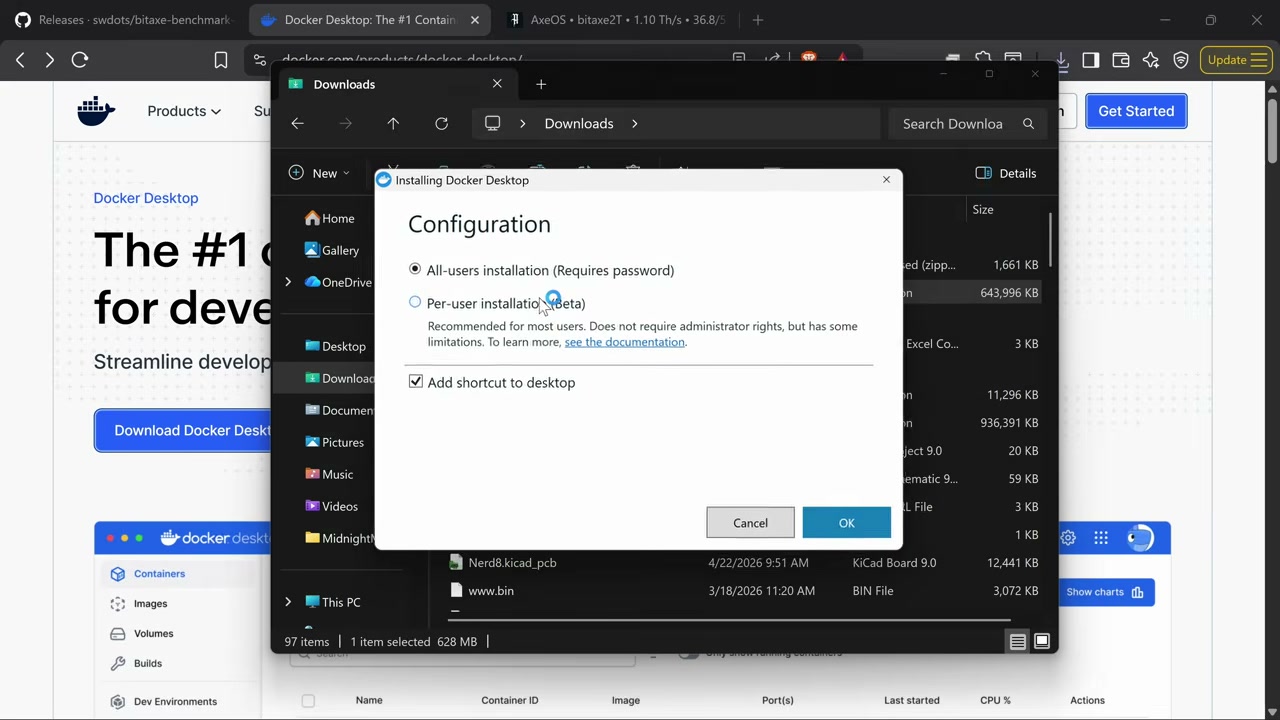Expand the chevron after Downloads in address bar

634,124
